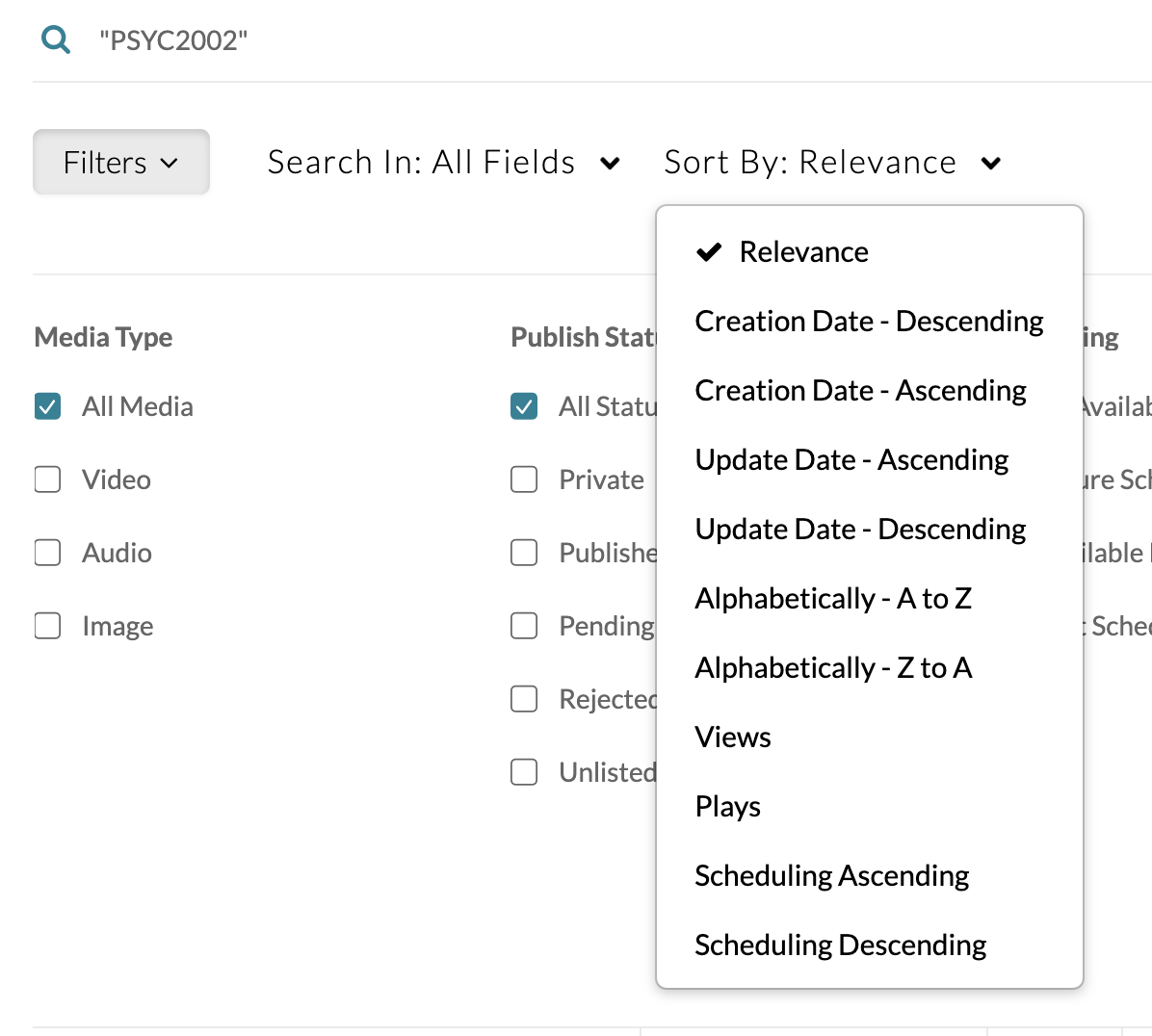
Task: Uncheck the All Media checkbox
Action: [x=48, y=406]
